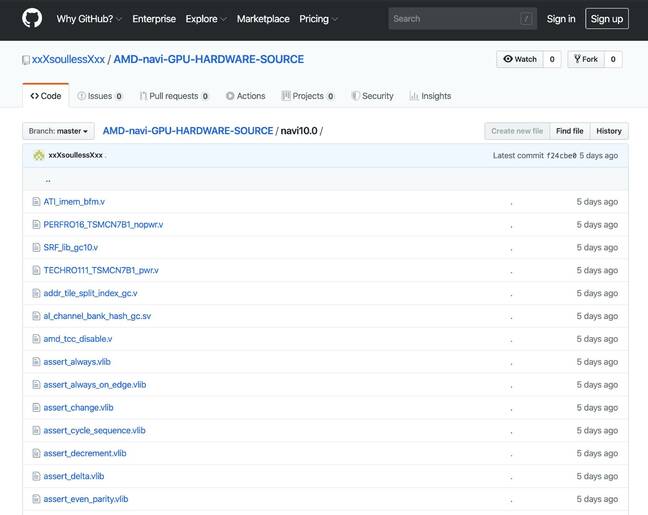Screen dimensions: 648x515
Task: Switch to the Projects tab
Action: [307, 96]
